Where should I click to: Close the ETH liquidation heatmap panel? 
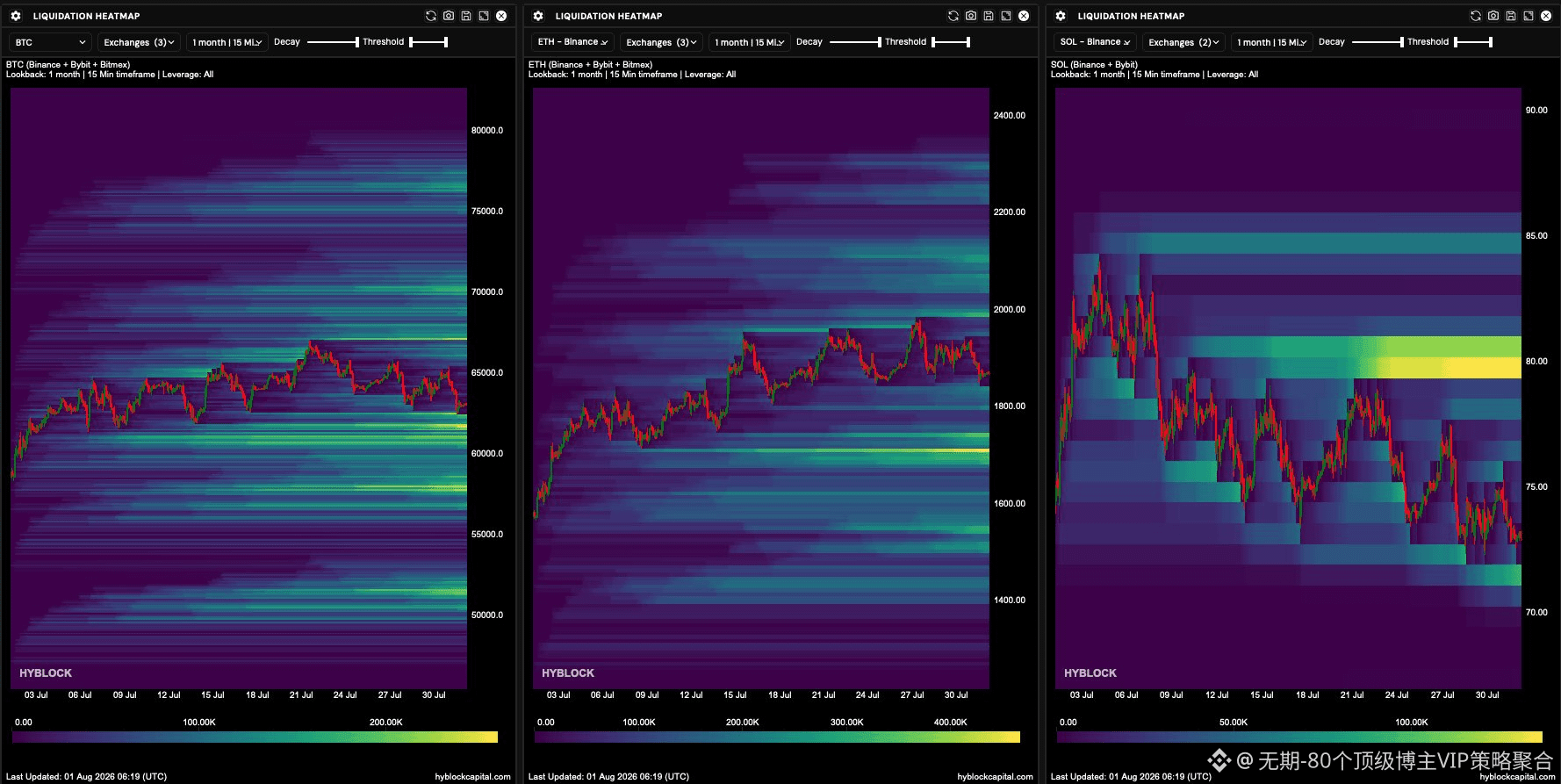[x=1024, y=16]
